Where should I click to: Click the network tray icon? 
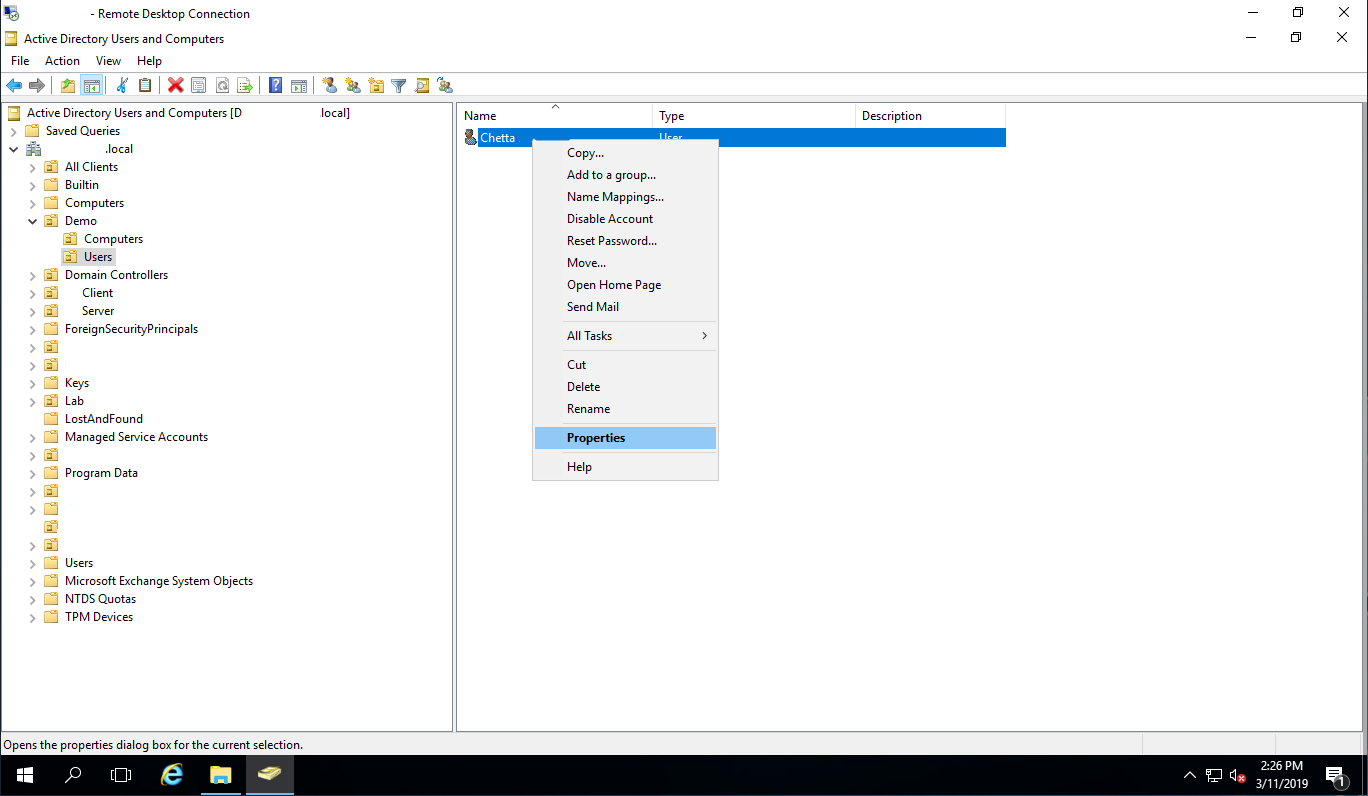tap(1214, 775)
